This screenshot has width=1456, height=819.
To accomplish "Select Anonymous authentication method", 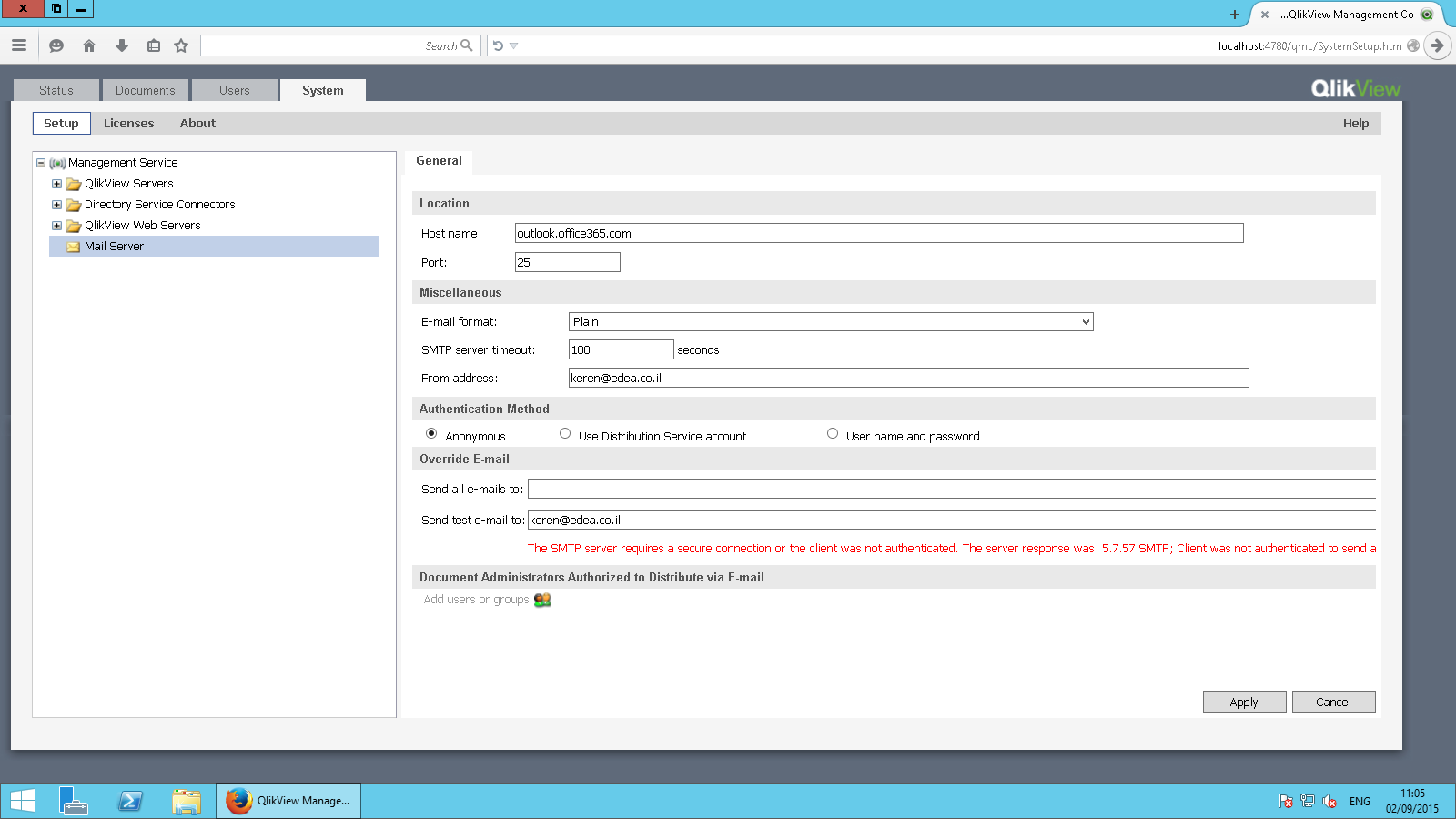I will coord(431,434).
